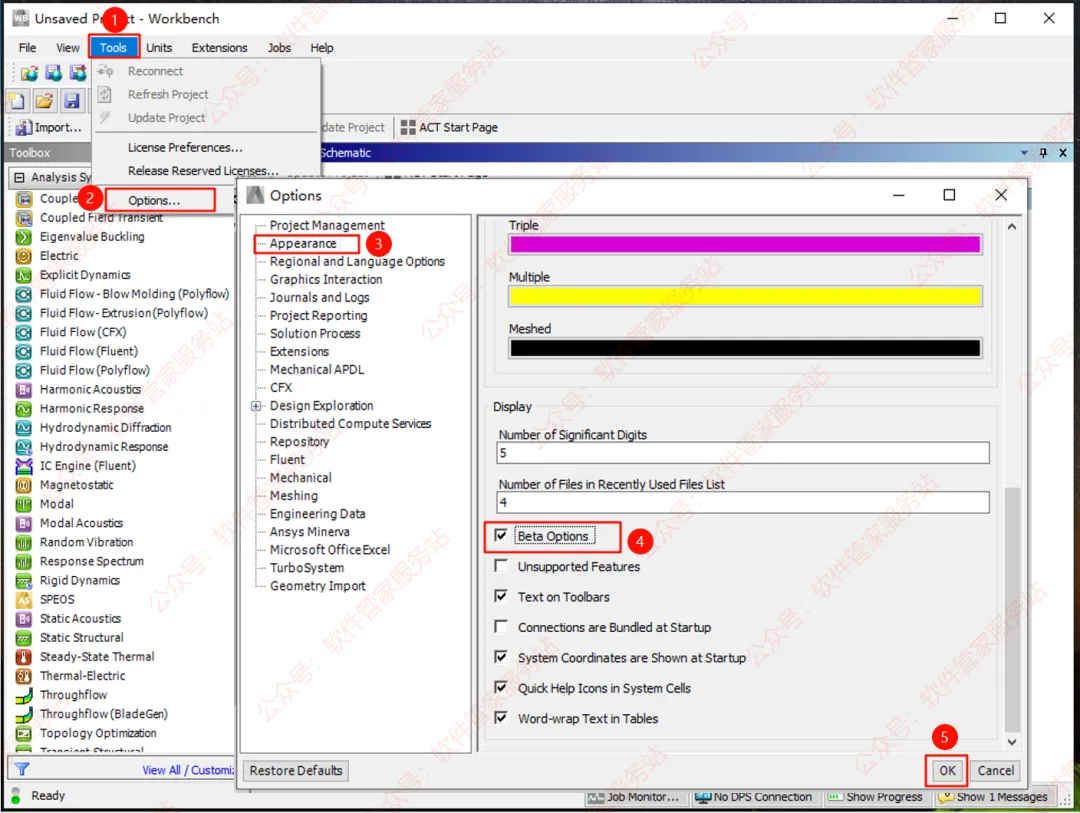The height and width of the screenshot is (813, 1080).
Task: Click the Options scrollbar down arrow
Action: coord(1012,742)
